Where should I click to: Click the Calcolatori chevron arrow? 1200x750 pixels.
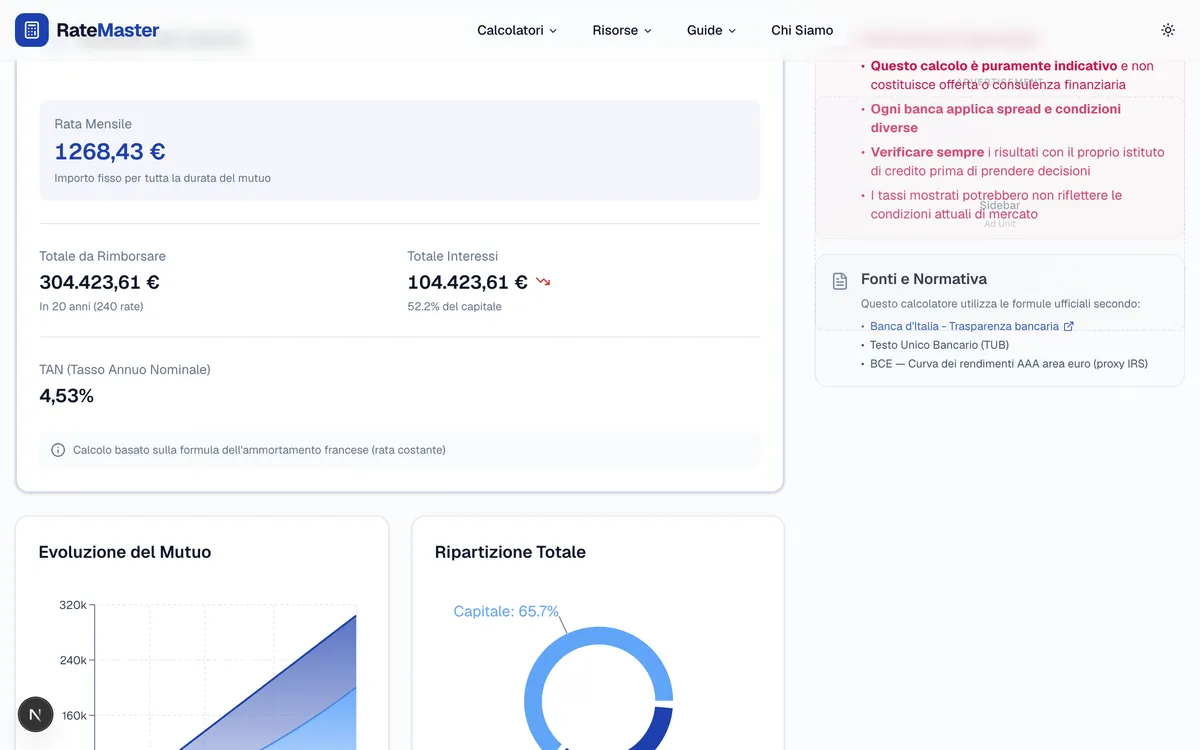[553, 31]
